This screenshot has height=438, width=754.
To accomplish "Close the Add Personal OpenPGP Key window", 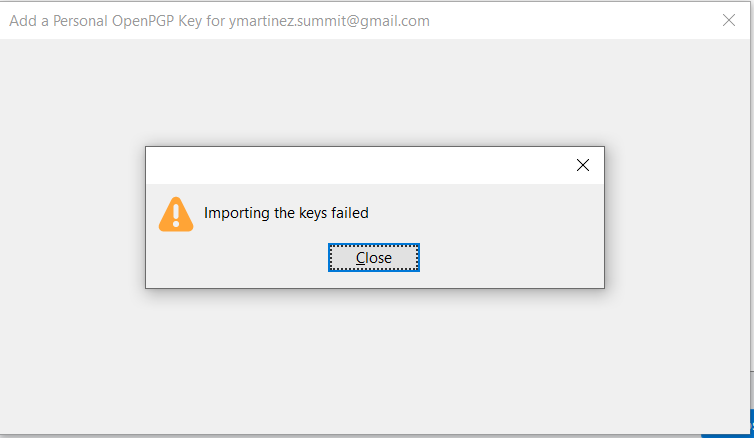I will [729, 20].
